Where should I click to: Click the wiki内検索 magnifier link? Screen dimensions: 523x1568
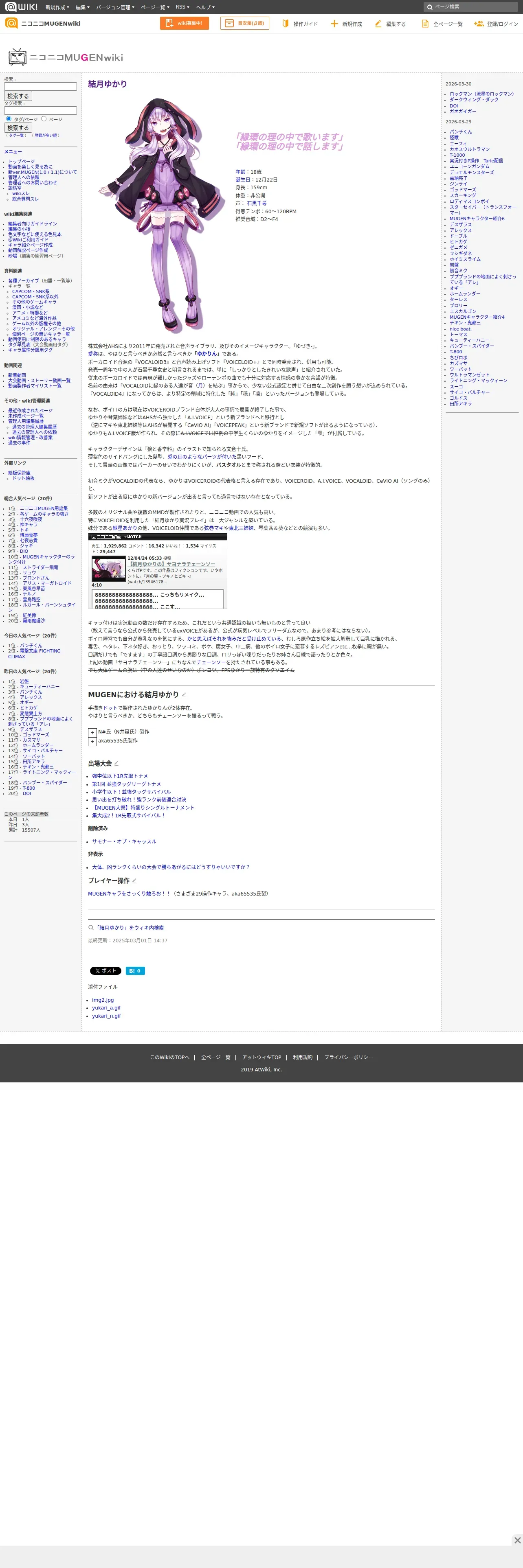coord(125,928)
